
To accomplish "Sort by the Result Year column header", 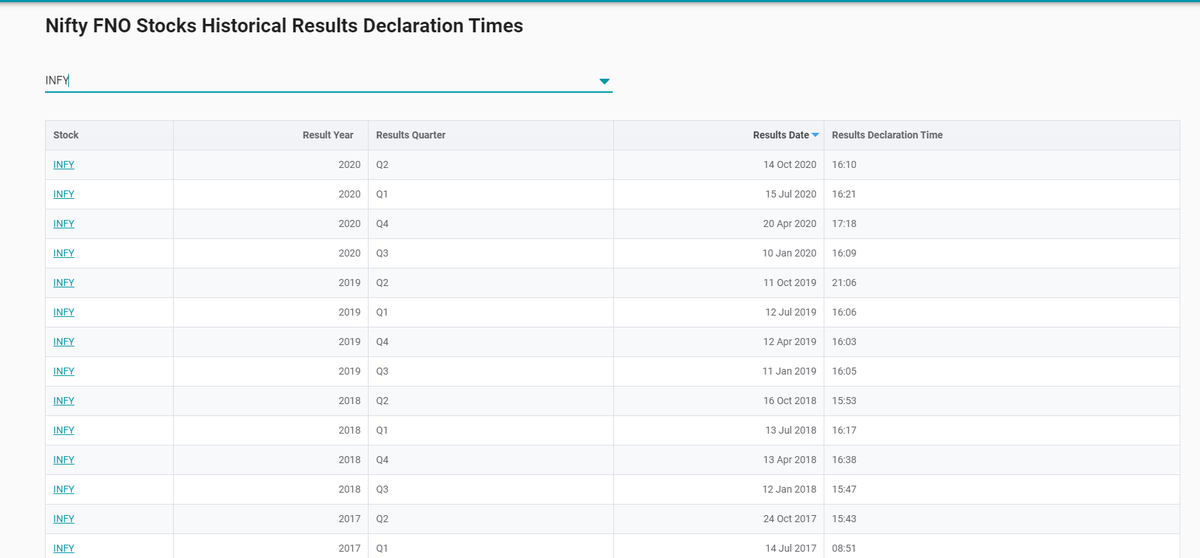I will (x=328, y=135).
